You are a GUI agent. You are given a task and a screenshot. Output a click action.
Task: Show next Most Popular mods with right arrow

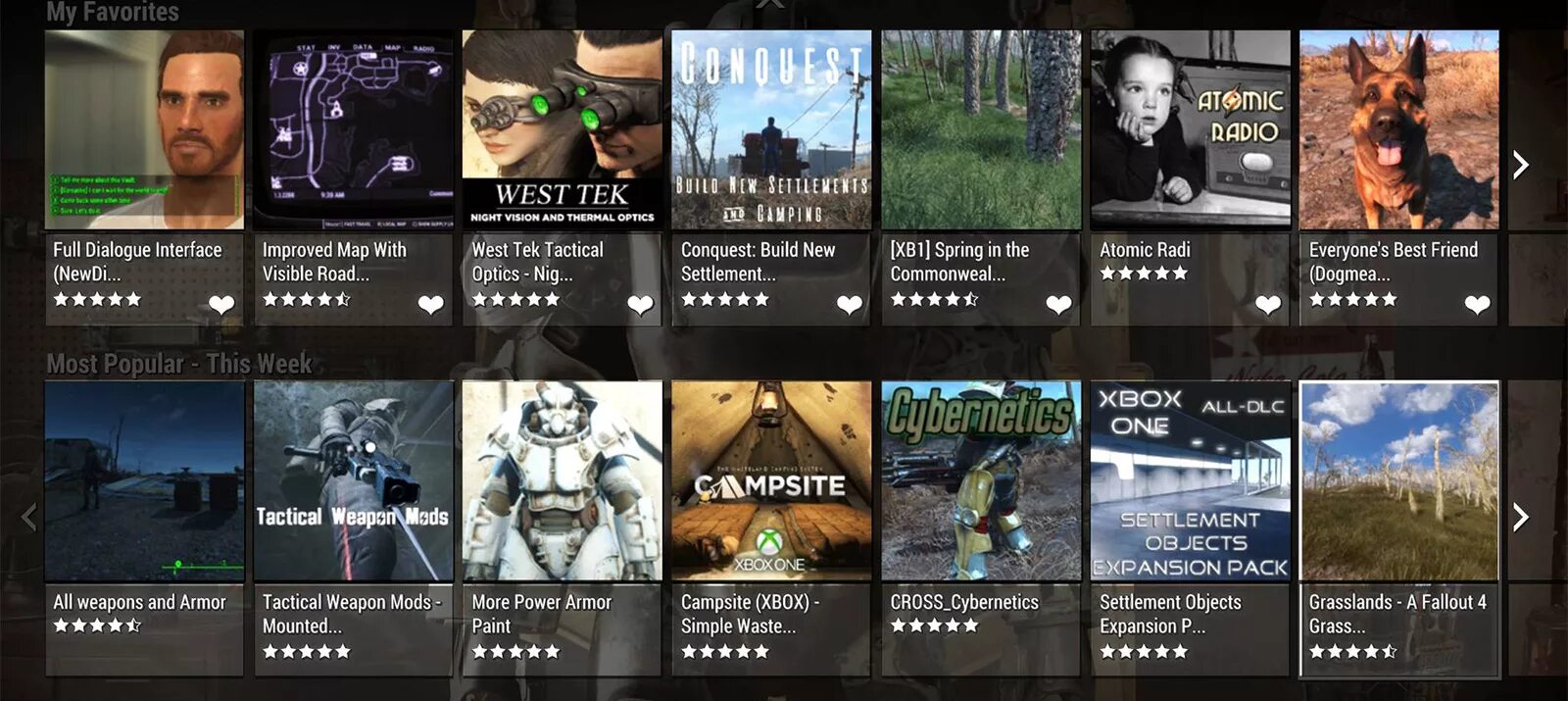tap(1520, 517)
